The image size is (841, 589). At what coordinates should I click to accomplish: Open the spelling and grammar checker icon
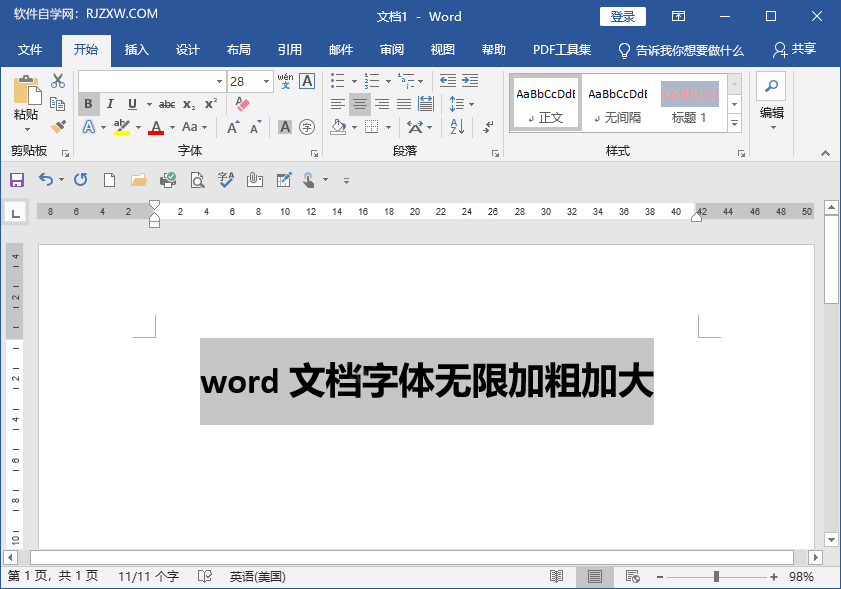click(x=224, y=181)
